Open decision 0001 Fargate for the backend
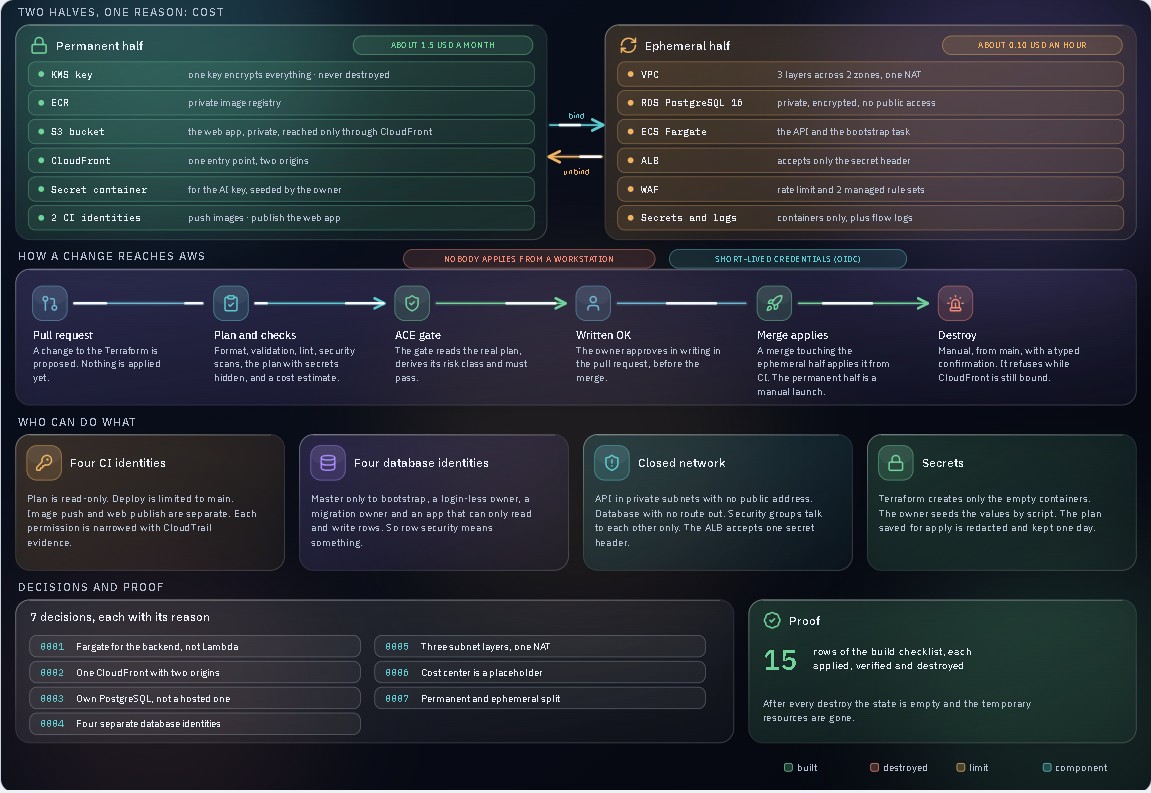This screenshot has width=1151, height=793. pos(195,647)
